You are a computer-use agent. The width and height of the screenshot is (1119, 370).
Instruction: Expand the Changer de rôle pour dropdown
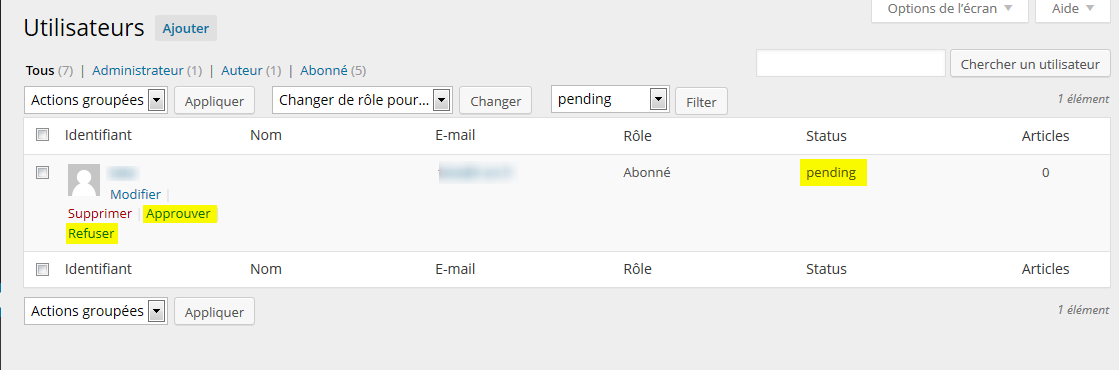pyautogui.click(x=363, y=100)
